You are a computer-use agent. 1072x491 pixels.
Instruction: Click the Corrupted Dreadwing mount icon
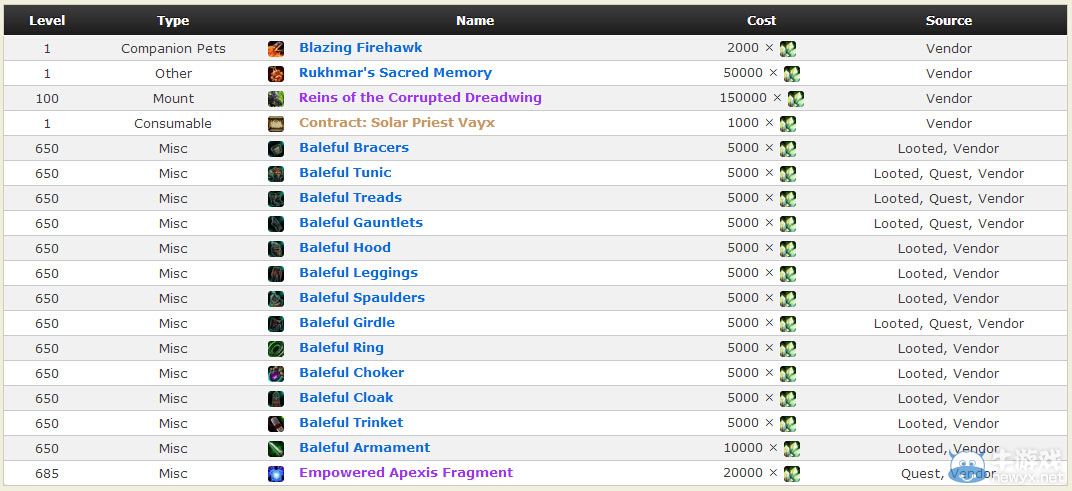click(276, 98)
